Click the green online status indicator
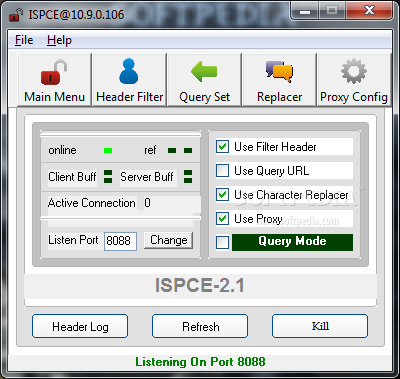This screenshot has height=379, width=400. coord(108,150)
